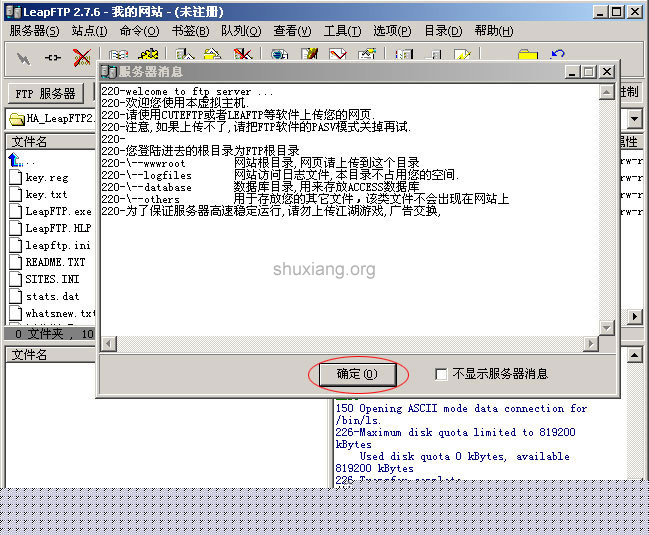Close the 服务器消息 dialog

[x=607, y=72]
